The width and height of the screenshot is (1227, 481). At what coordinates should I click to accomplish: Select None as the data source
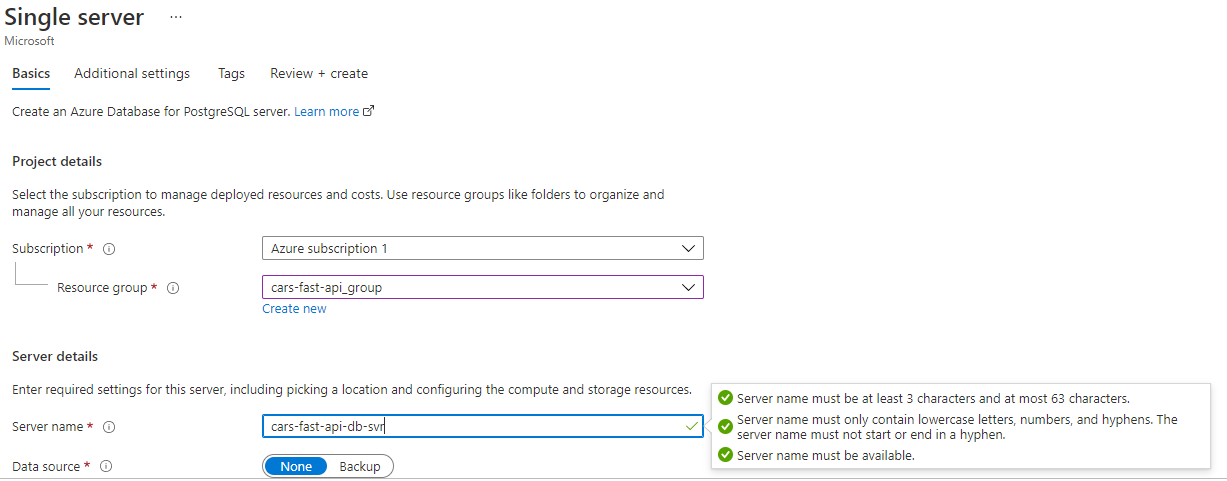(296, 467)
